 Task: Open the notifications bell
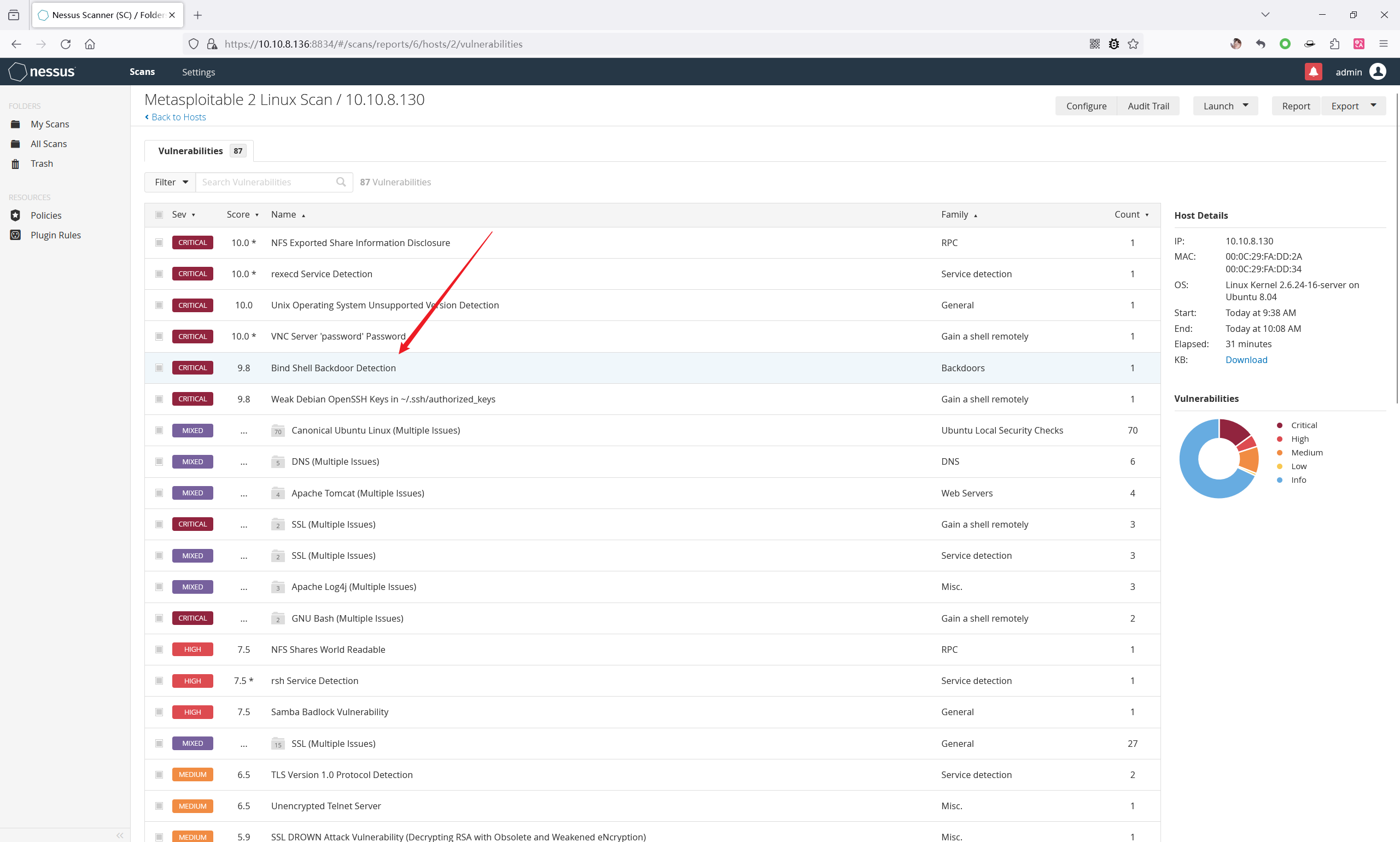coord(1313,72)
